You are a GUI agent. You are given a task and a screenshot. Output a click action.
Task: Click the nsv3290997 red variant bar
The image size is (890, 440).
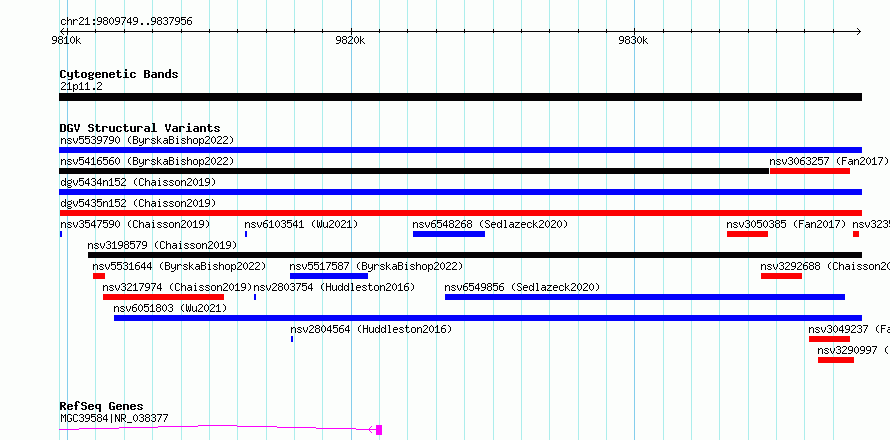coord(836,360)
